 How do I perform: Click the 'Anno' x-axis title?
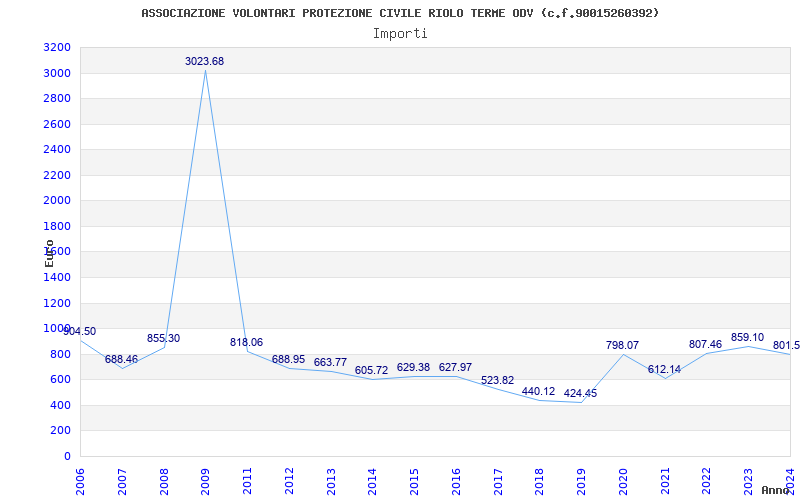click(x=776, y=490)
